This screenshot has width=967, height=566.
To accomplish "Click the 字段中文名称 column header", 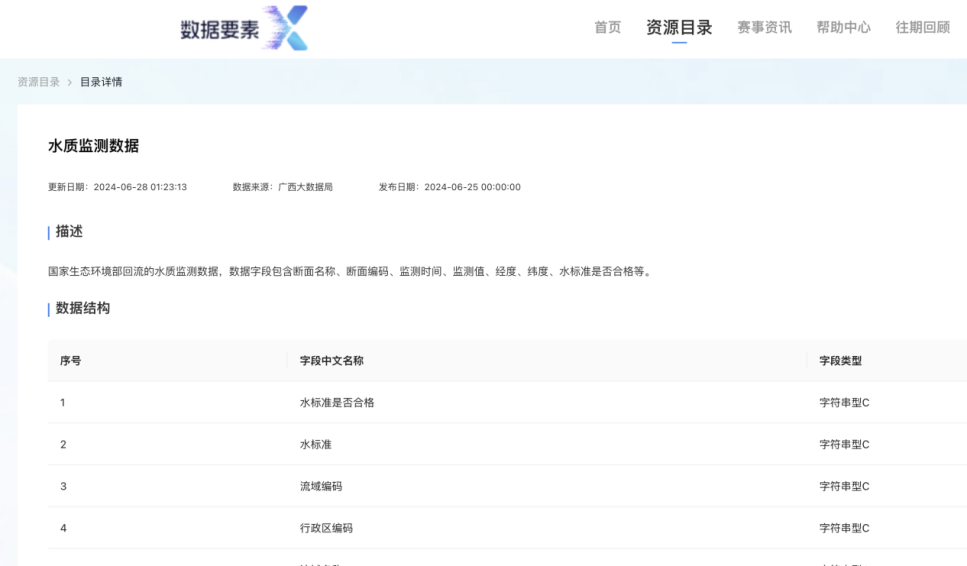I will 332,361.
